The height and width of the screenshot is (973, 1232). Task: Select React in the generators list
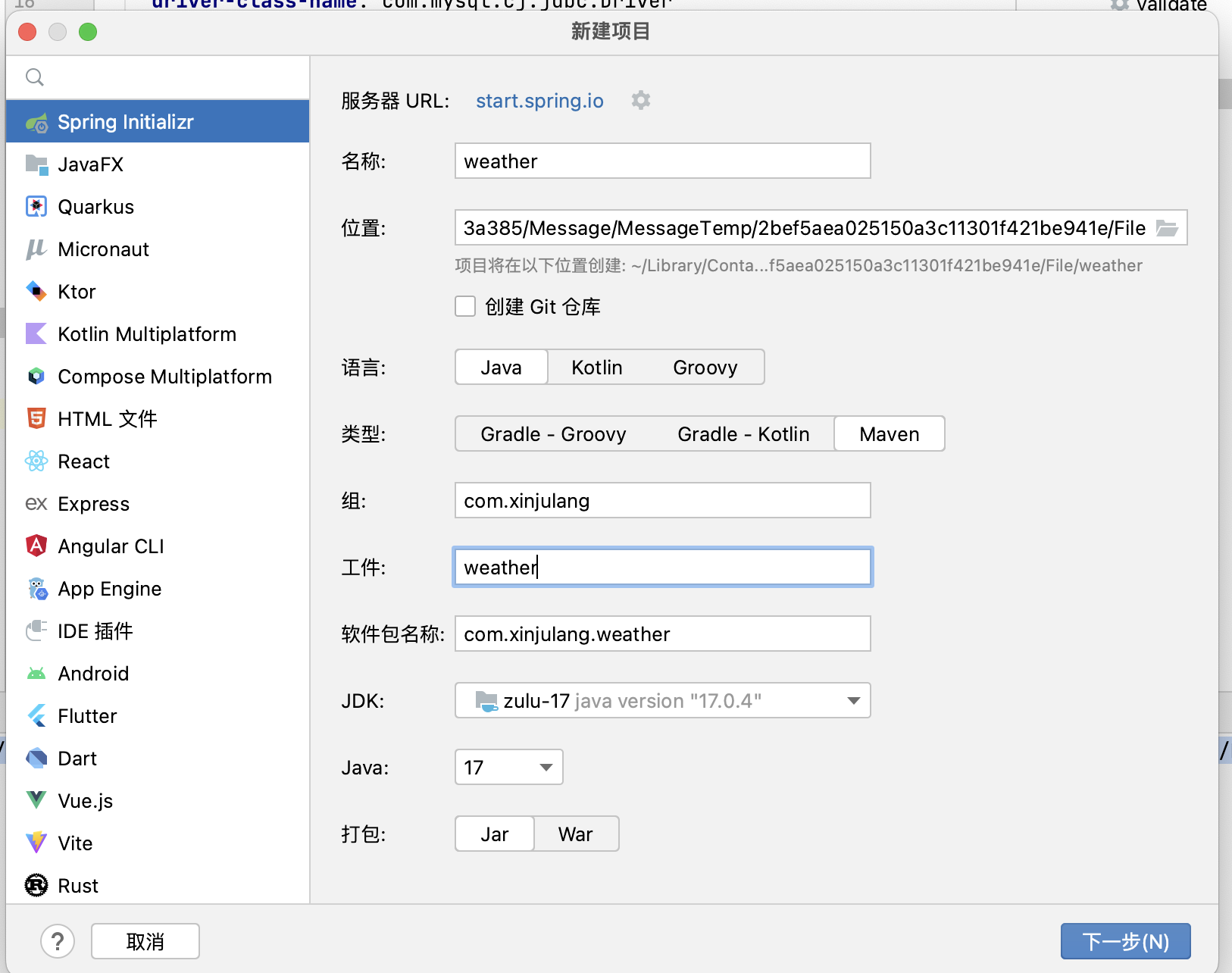click(x=158, y=461)
